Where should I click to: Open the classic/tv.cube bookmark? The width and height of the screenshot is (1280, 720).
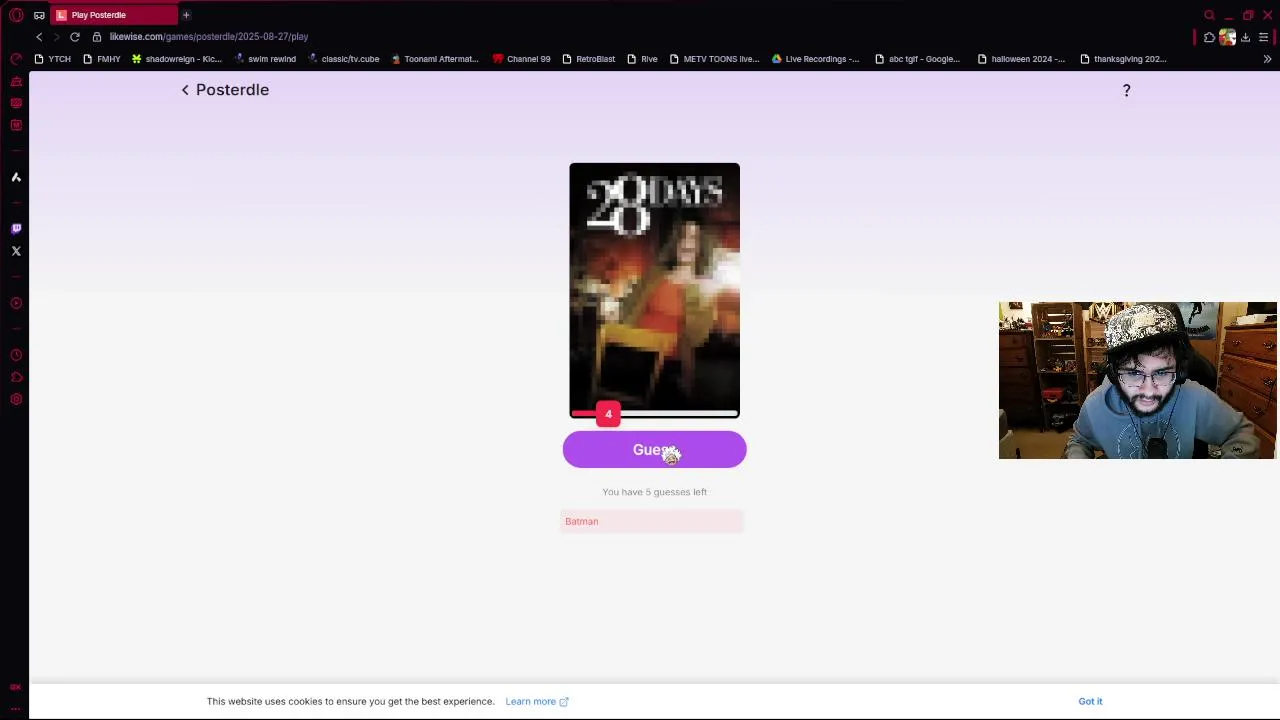point(343,59)
